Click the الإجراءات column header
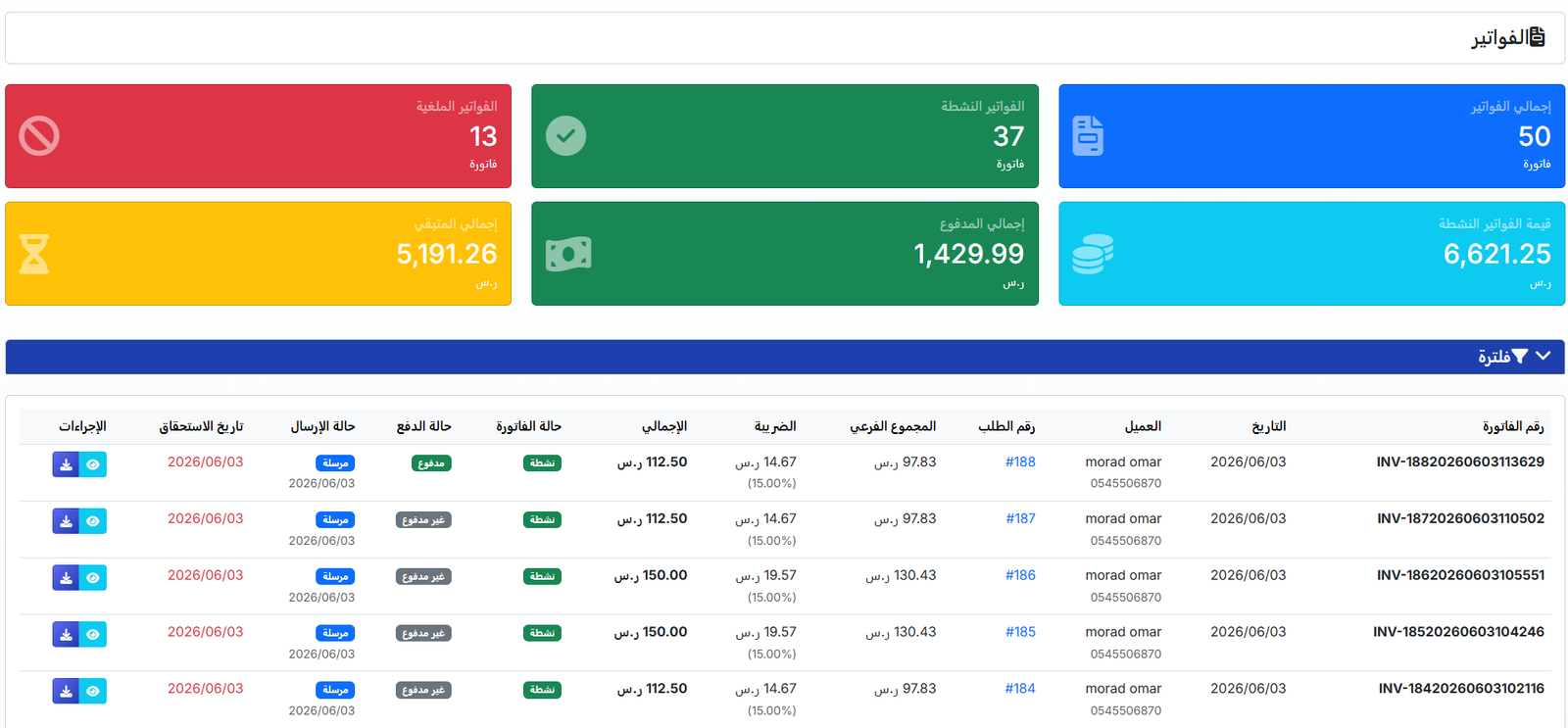Screen dimensions: 1568x728 pos(82,426)
